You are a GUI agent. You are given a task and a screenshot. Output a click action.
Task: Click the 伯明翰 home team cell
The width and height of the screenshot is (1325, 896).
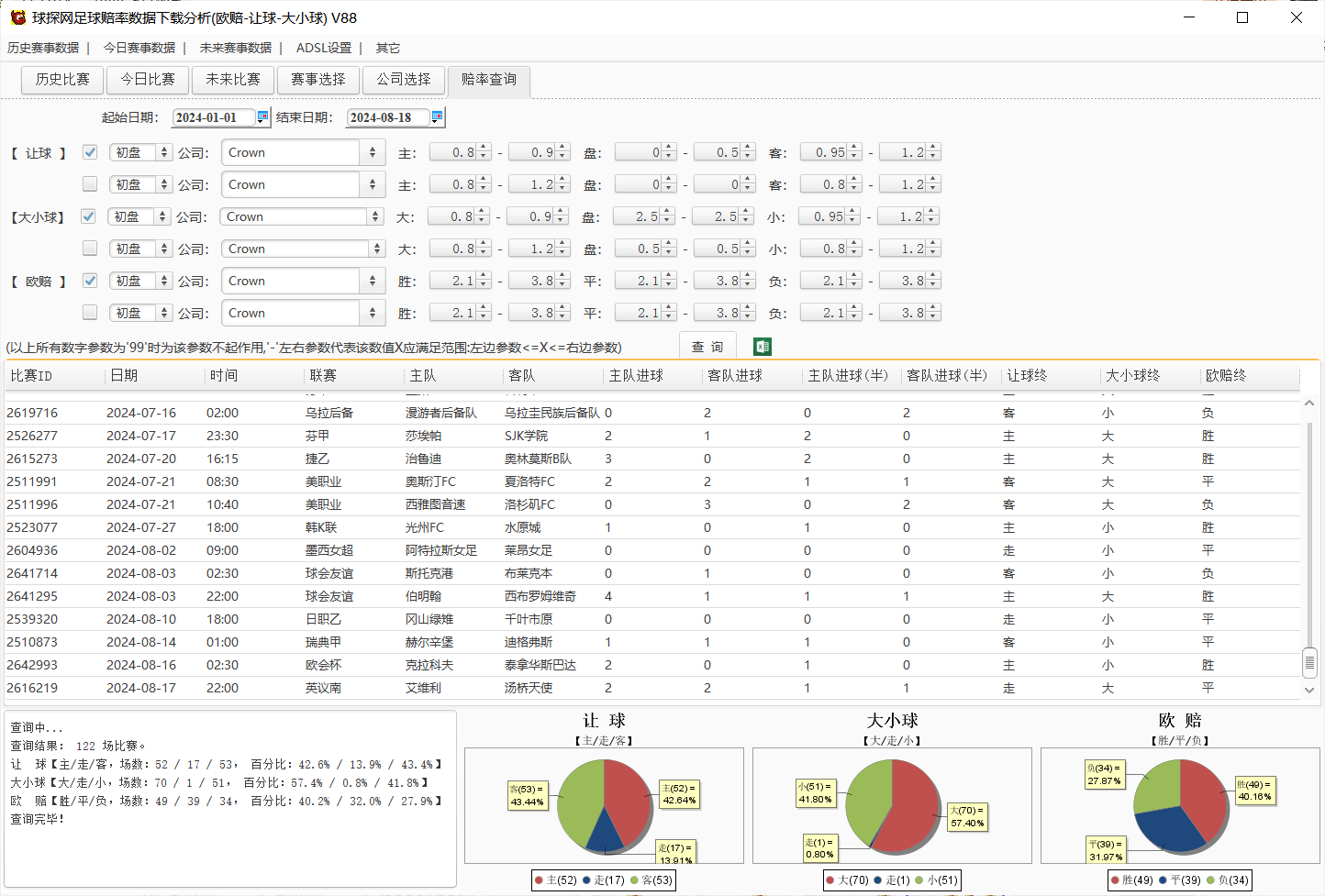point(423,596)
